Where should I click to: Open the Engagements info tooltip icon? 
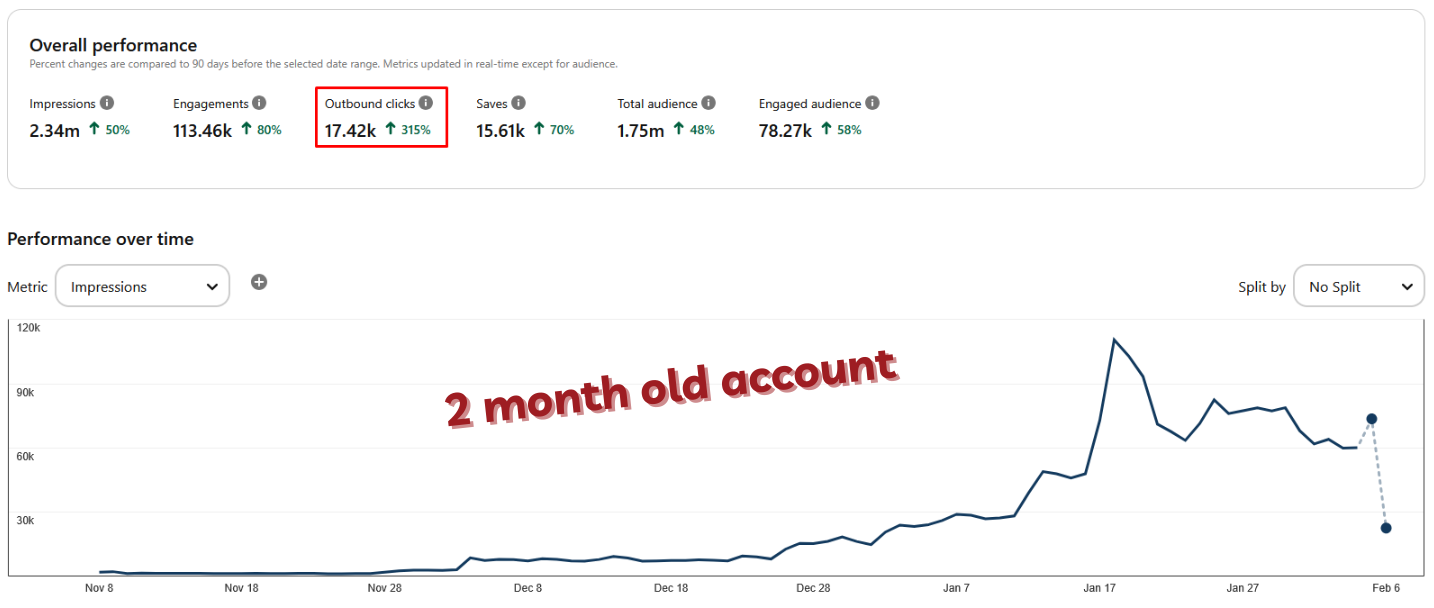[259, 103]
